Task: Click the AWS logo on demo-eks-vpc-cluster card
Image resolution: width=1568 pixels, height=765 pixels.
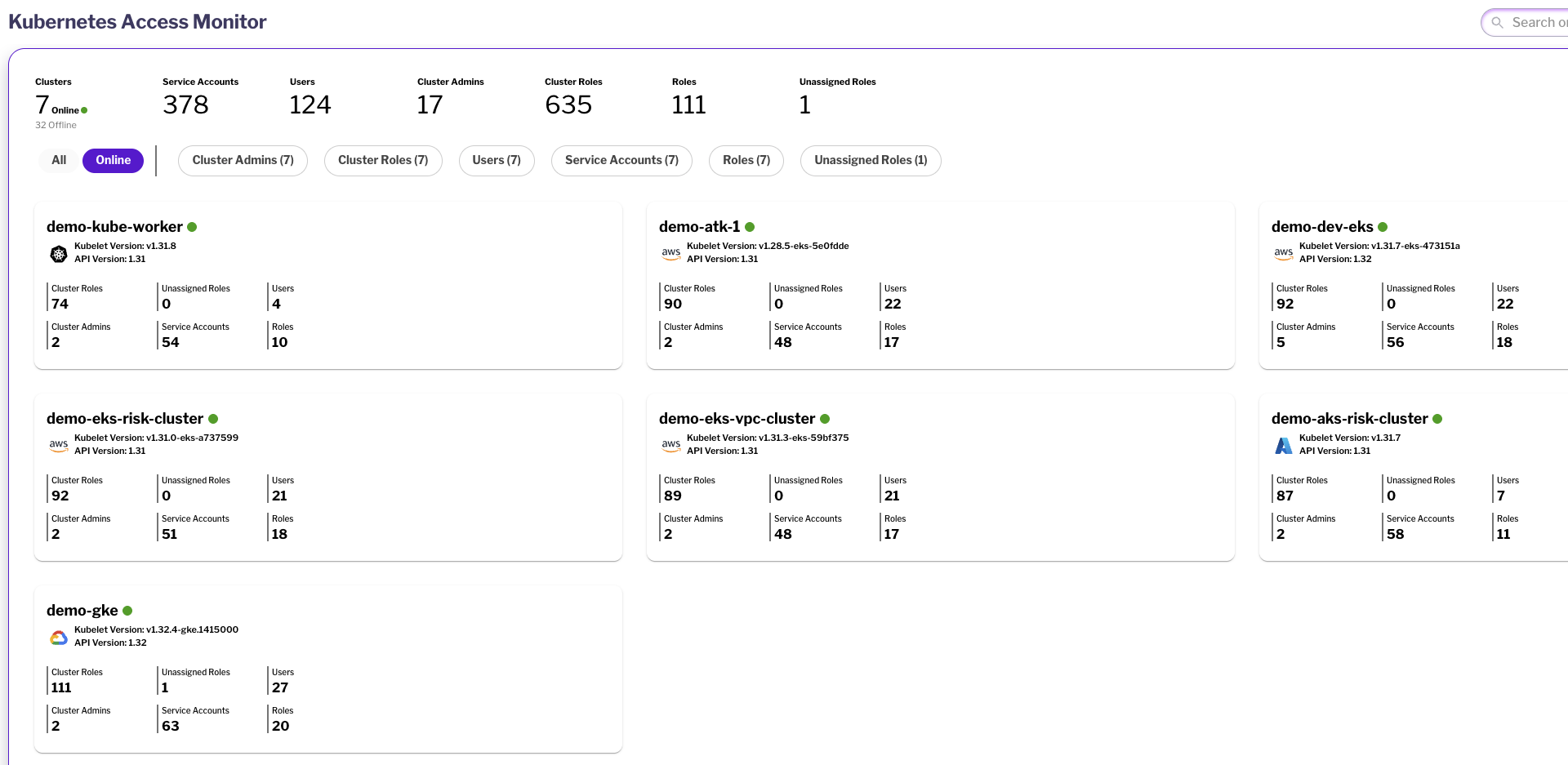Action: (x=671, y=445)
